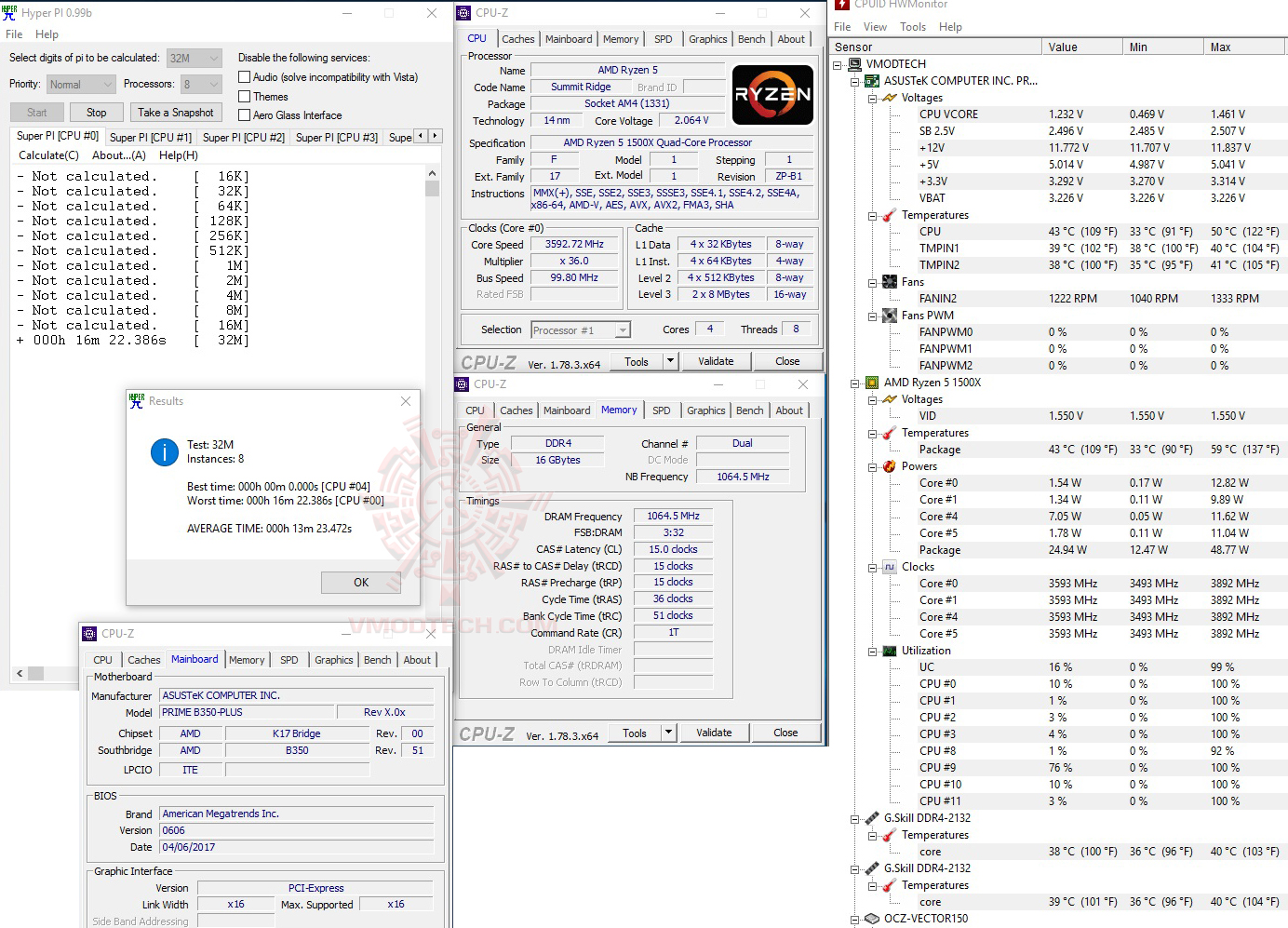Screen dimensions: 1288x928
Task: Open Graphics tab in CPU-Z Mainboard window
Action: coord(334,660)
